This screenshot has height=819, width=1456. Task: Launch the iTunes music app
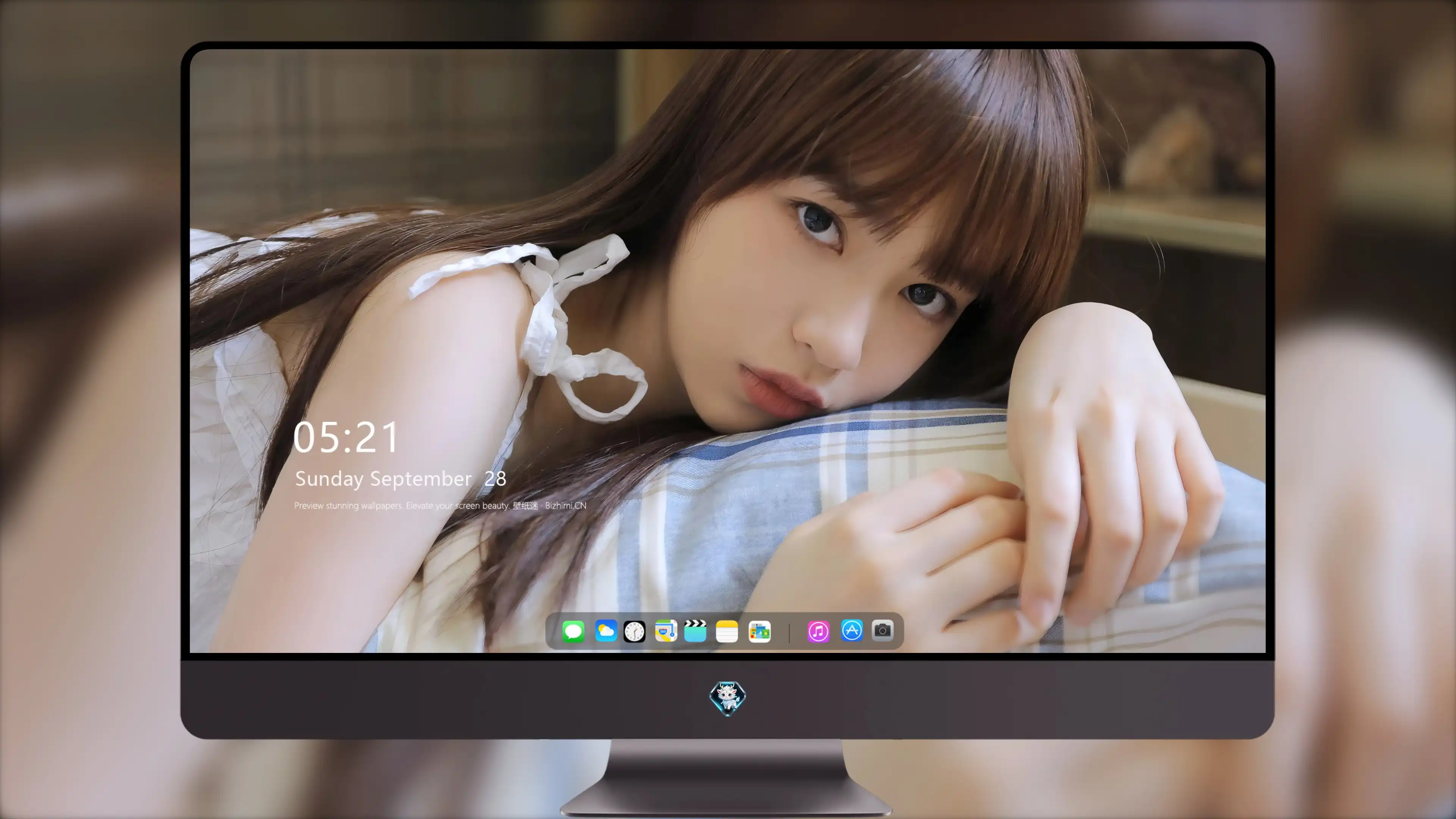pos(819,631)
